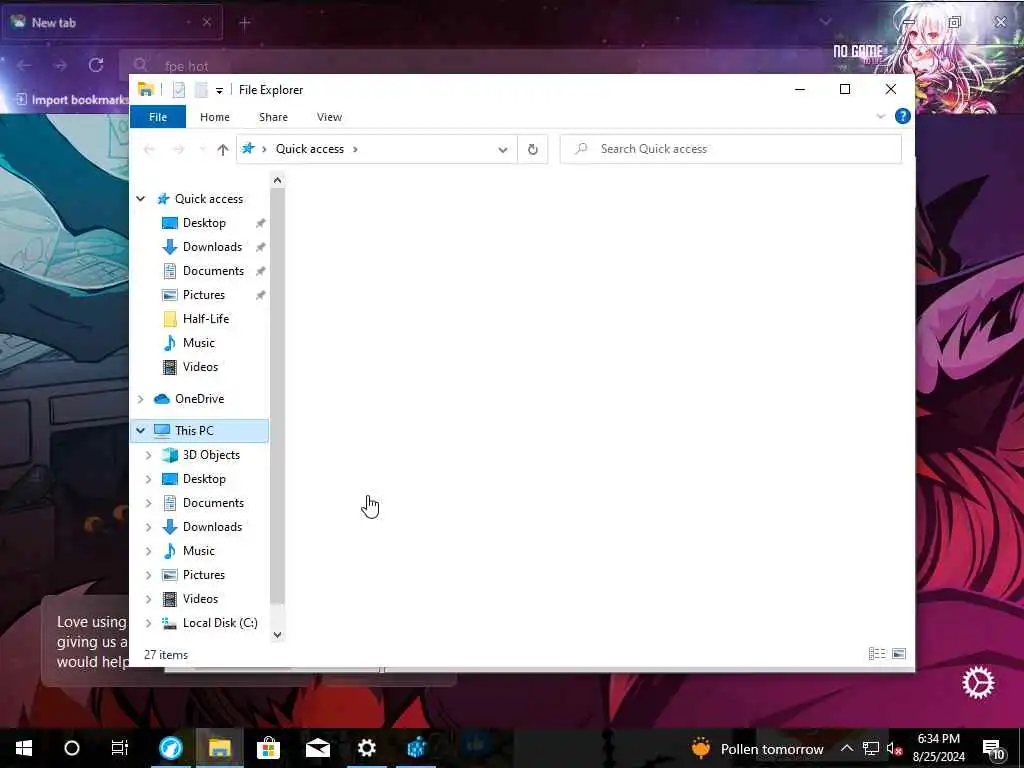This screenshot has height=768, width=1024.
Task: Select Music under This PC
Action: point(199,551)
